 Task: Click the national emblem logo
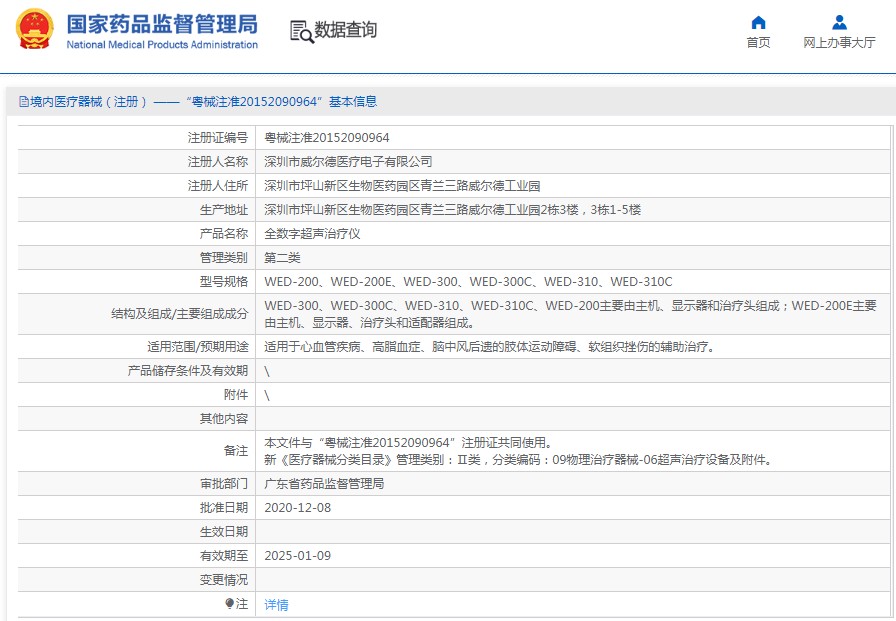pyautogui.click(x=34, y=29)
